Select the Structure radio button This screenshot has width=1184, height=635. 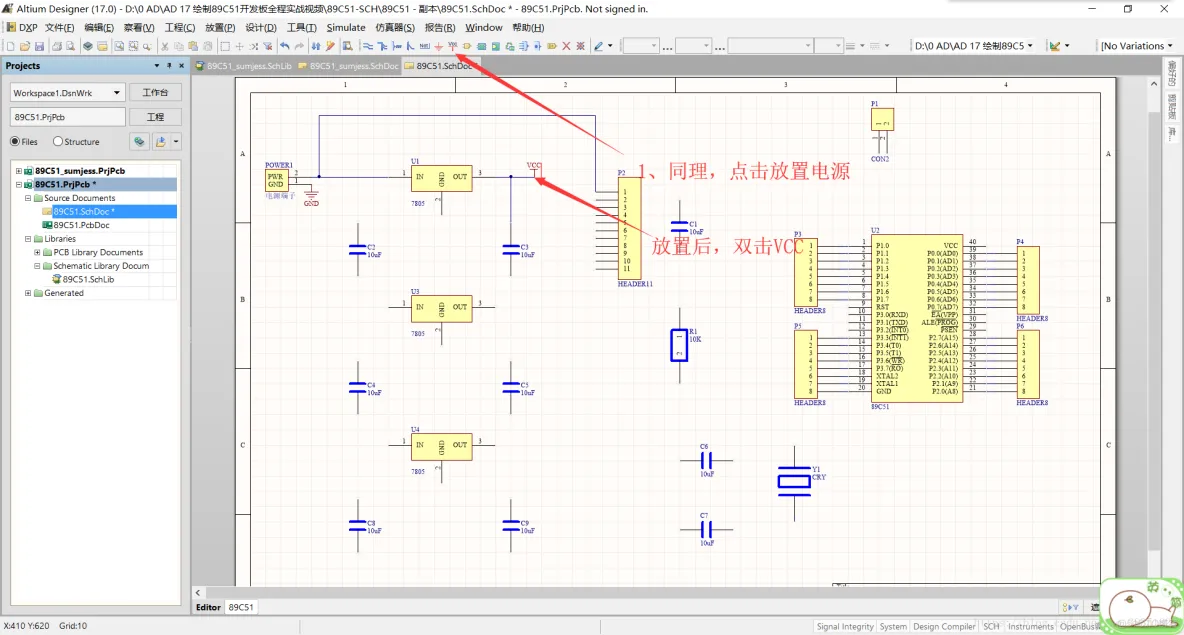click(58, 142)
